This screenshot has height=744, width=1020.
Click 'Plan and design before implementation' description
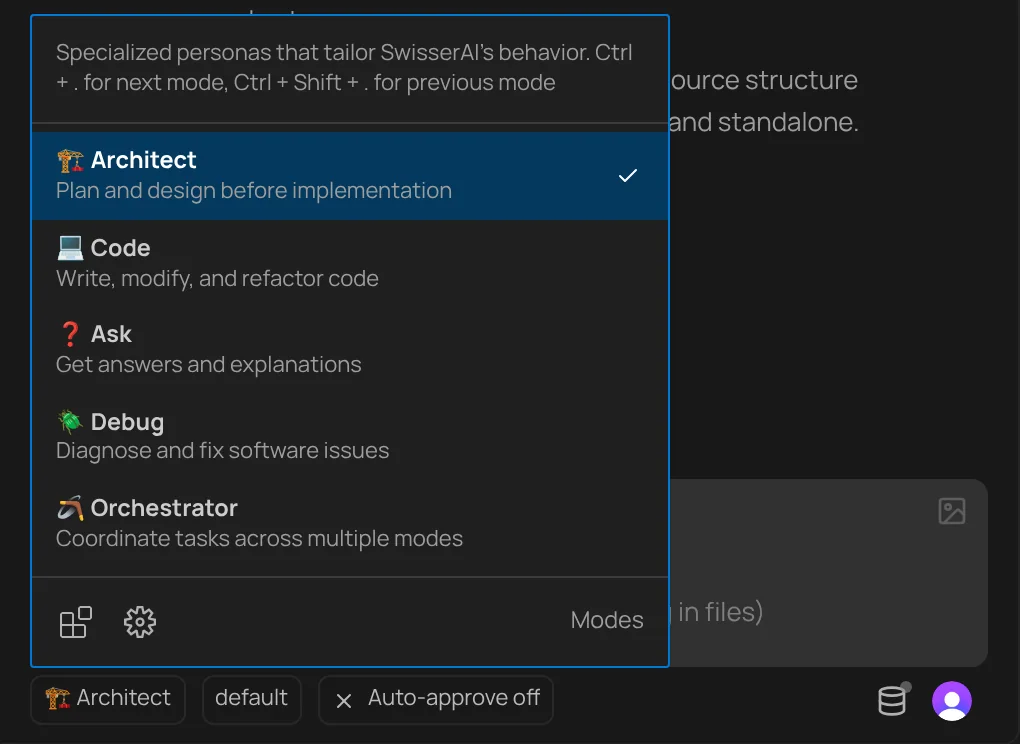(254, 191)
